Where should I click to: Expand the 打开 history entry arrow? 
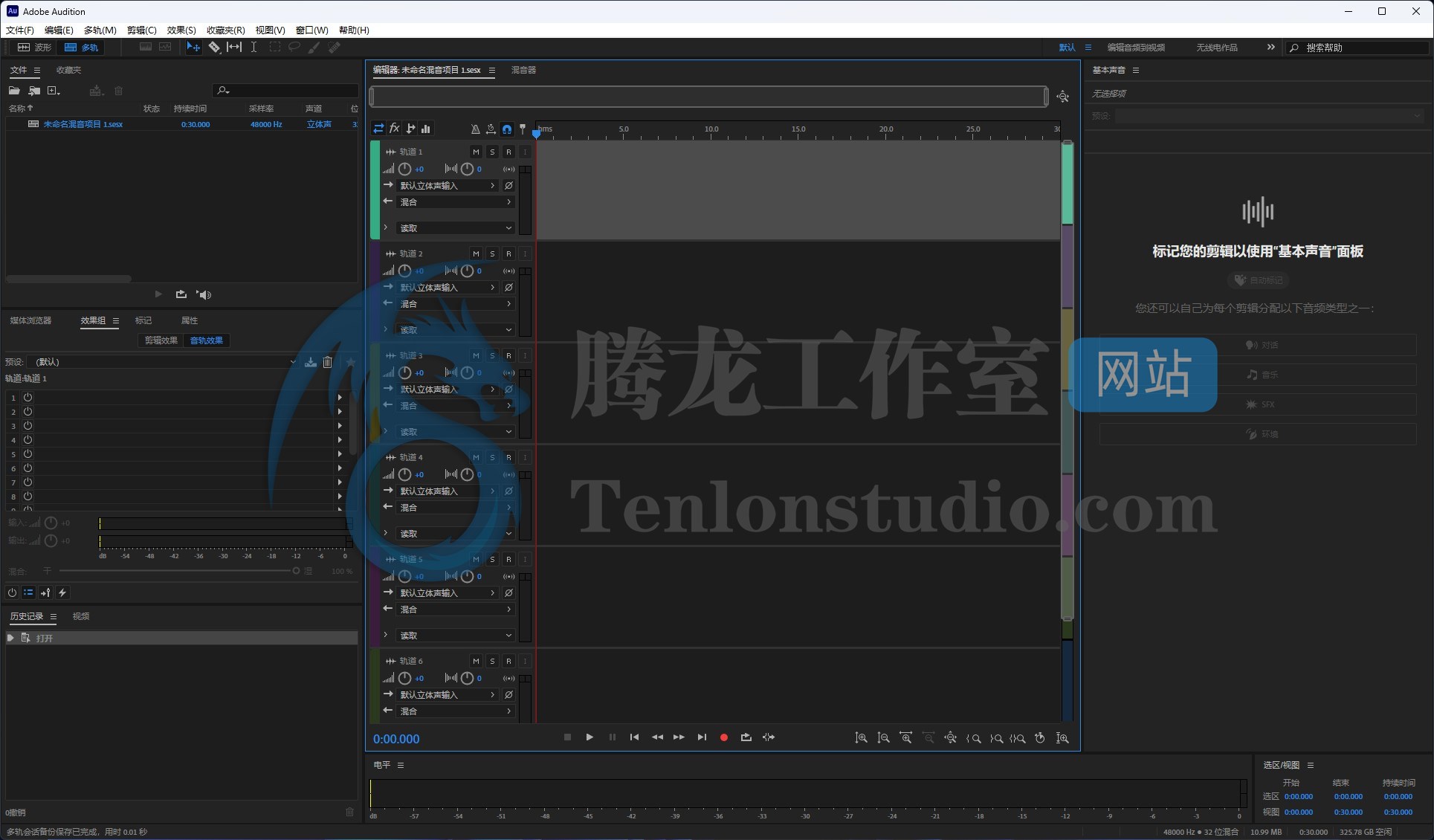(10, 638)
